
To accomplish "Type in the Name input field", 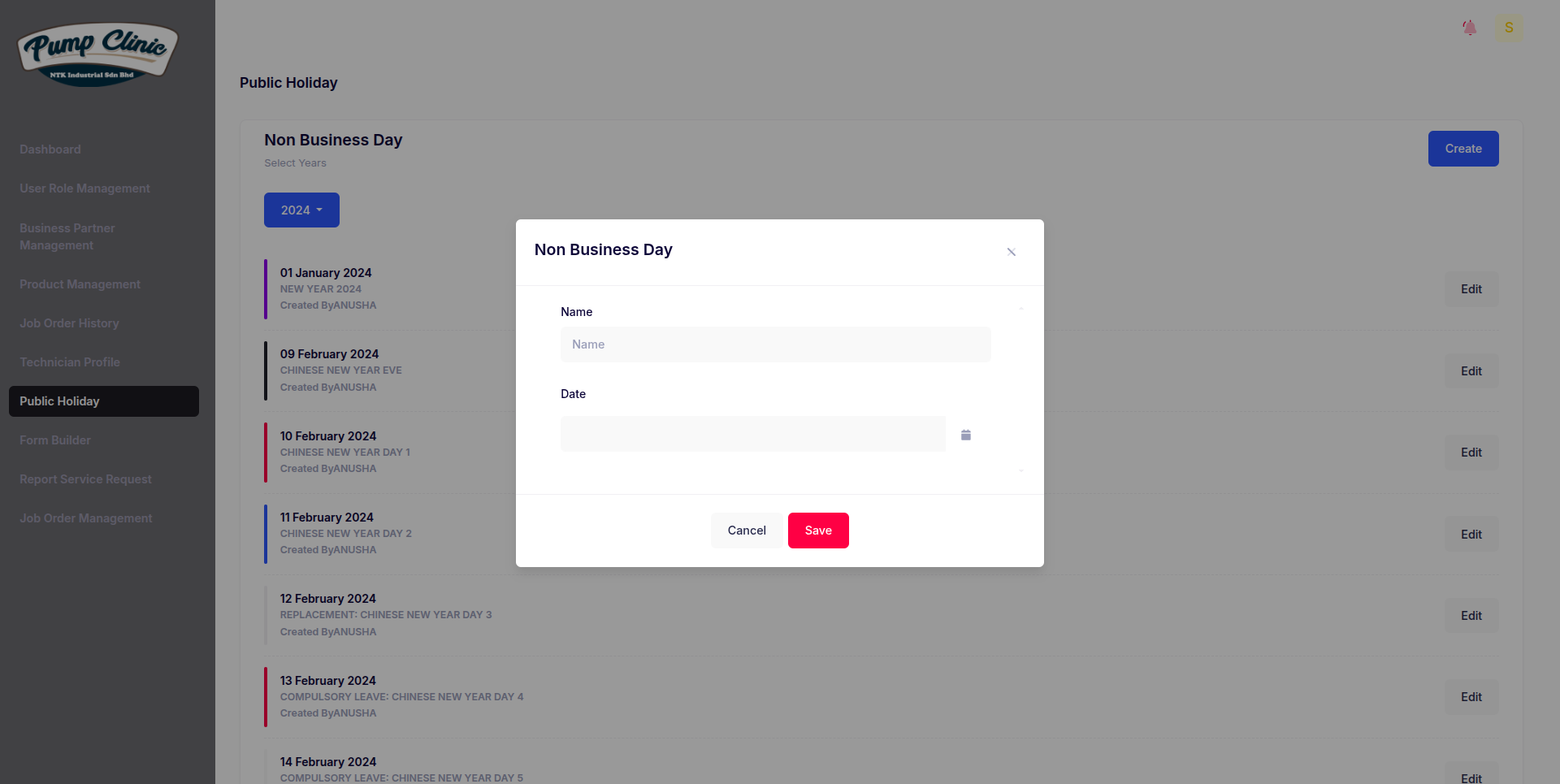I will (x=775, y=344).
